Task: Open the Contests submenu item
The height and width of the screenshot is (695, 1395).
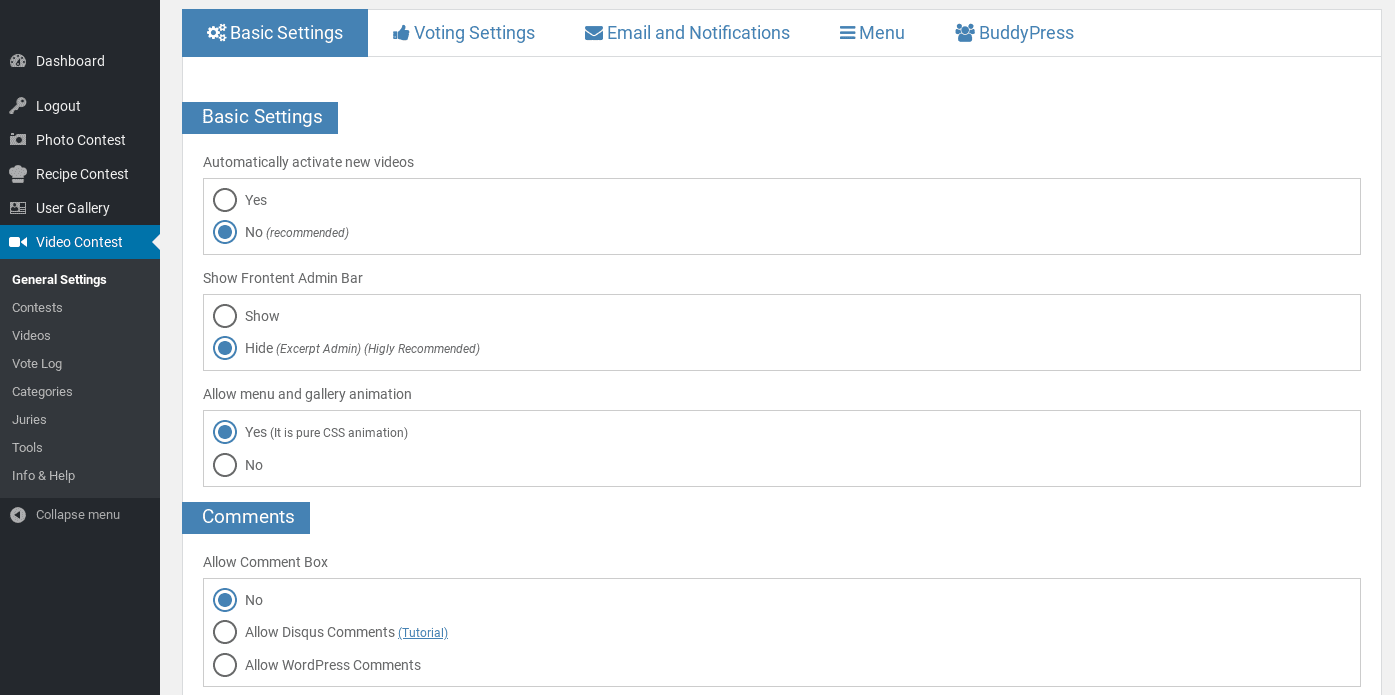Action: [x=36, y=307]
